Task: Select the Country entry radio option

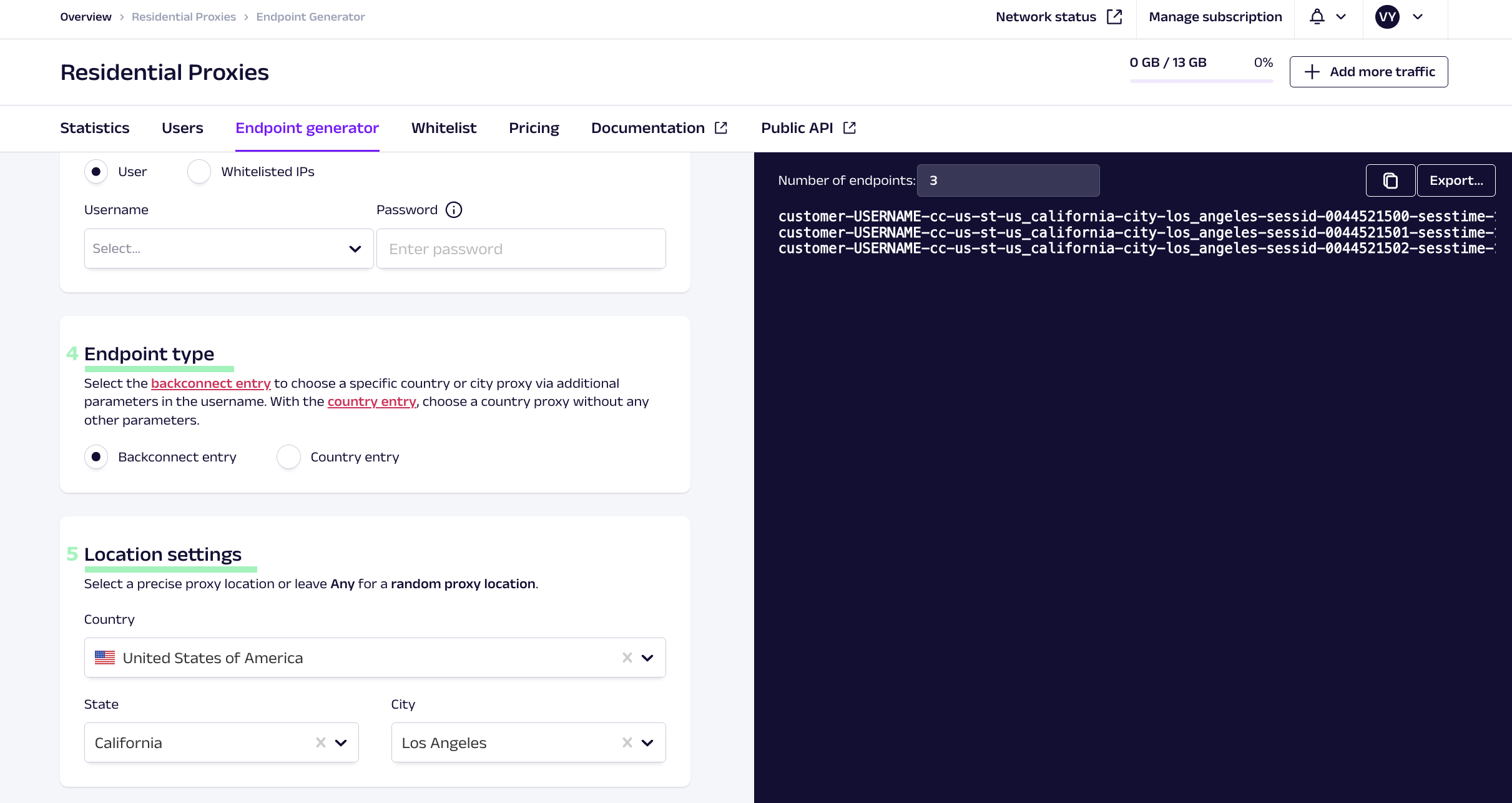Action: coord(289,457)
